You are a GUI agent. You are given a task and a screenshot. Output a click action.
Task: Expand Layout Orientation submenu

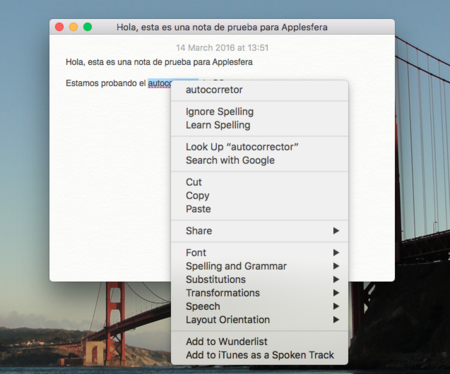[259, 320]
